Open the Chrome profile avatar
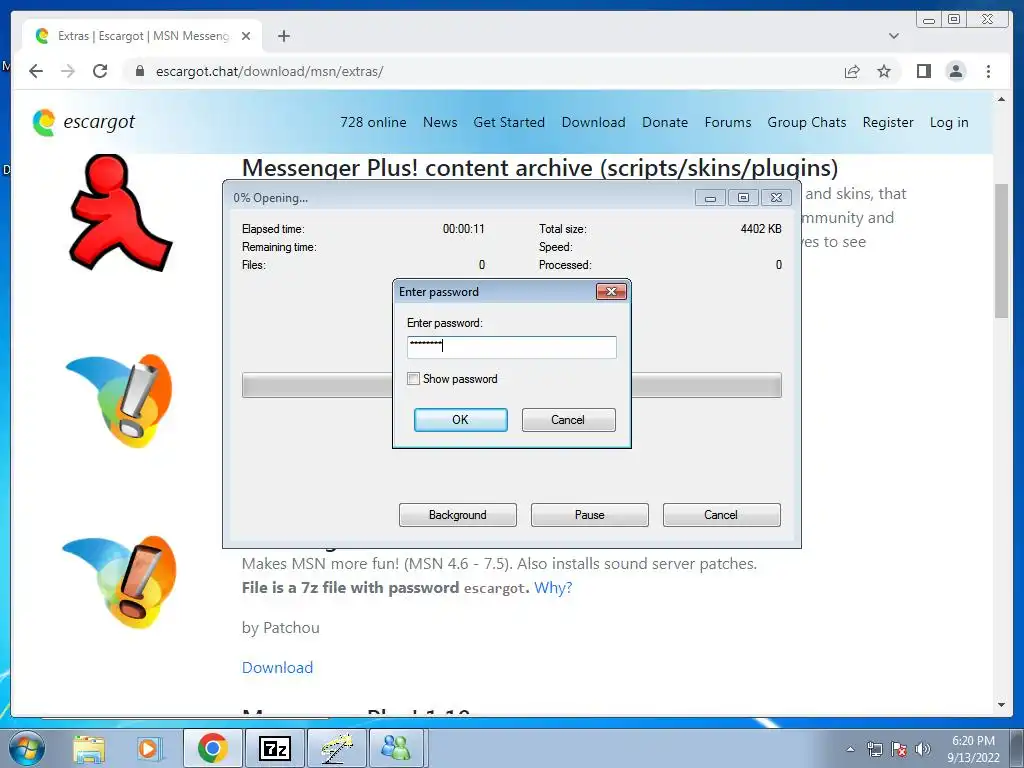This screenshot has height=768, width=1024. coord(956,71)
